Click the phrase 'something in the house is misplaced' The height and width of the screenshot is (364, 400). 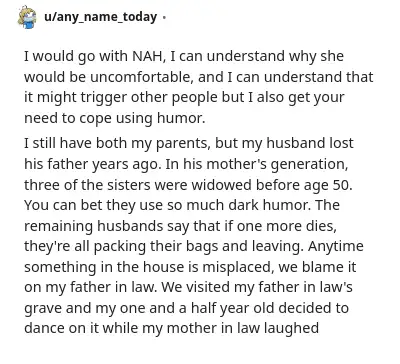[149, 267]
